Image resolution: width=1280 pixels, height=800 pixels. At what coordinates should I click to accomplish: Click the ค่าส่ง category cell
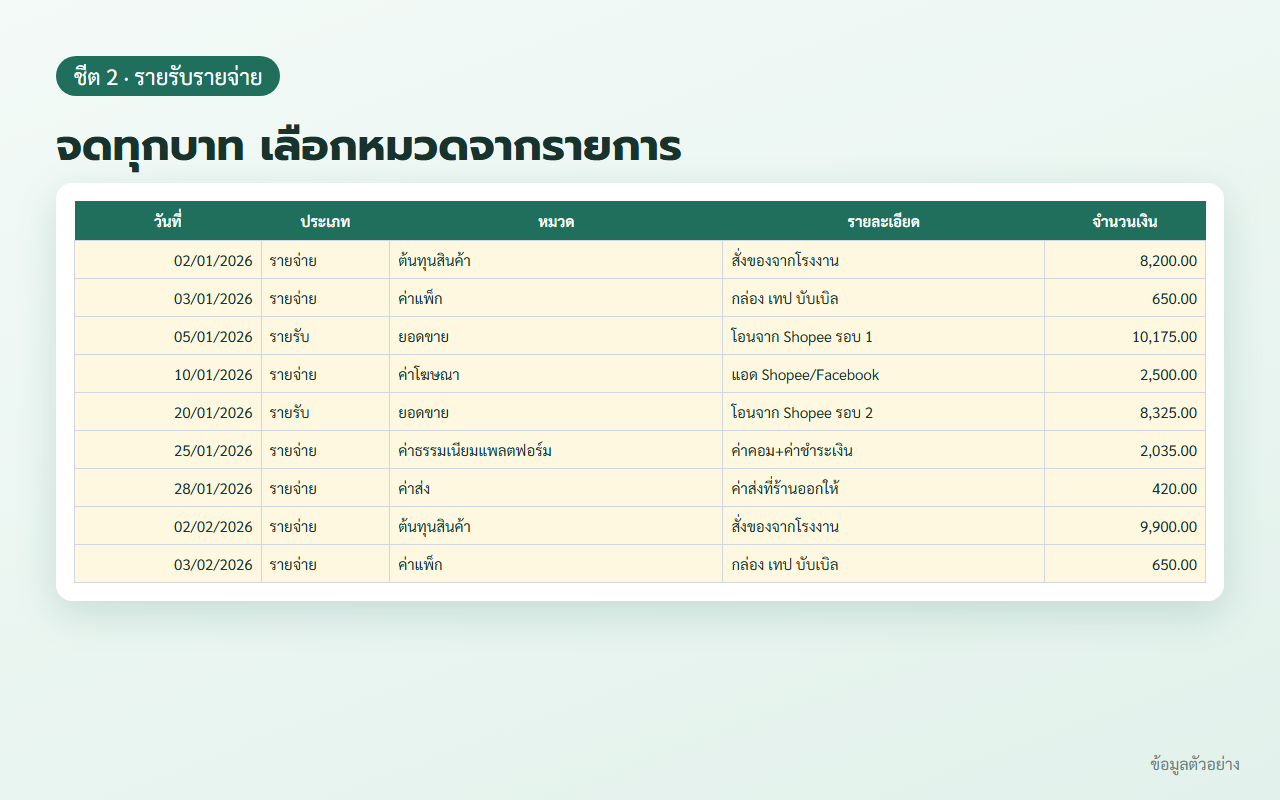click(556, 488)
